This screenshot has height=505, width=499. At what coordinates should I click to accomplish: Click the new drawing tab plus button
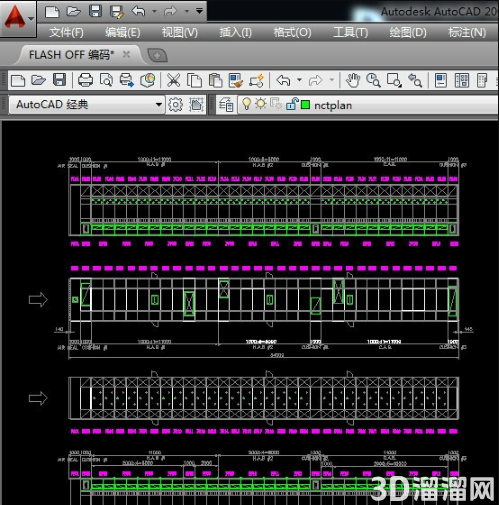pos(157,55)
